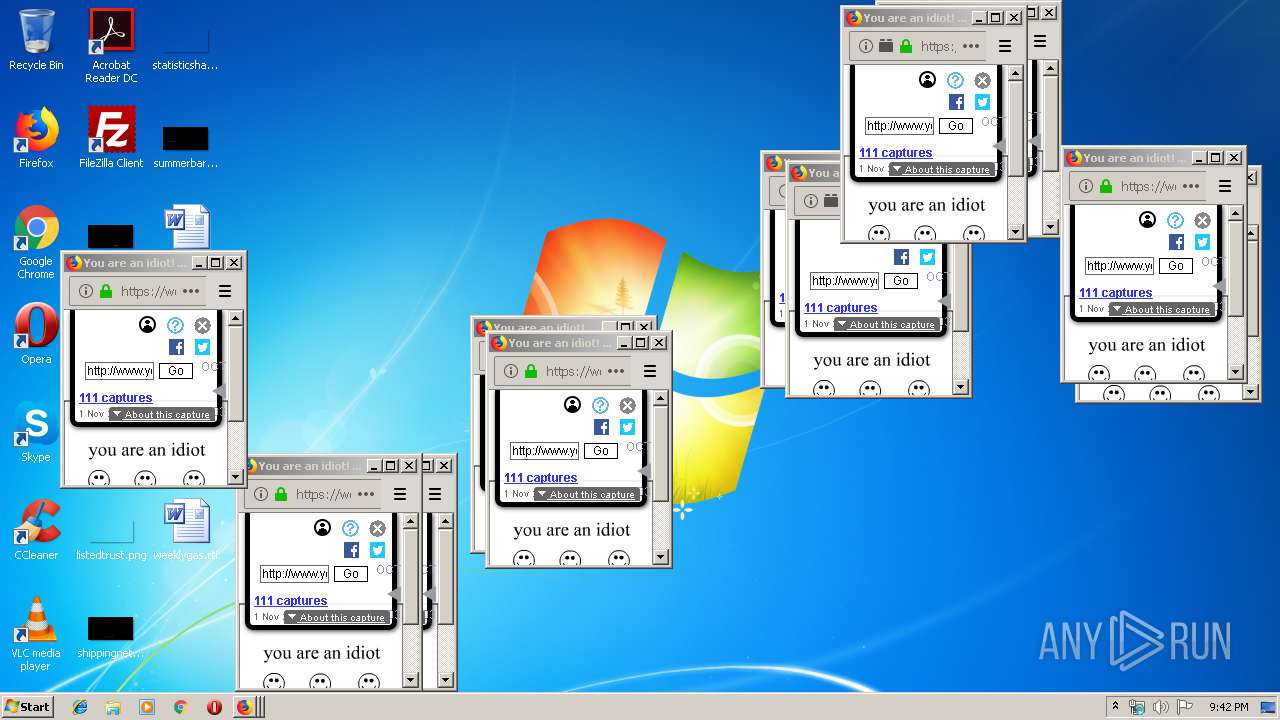1280x720 pixels.
Task: Click site info icon in window beside Opera icon
Action: coord(86,291)
